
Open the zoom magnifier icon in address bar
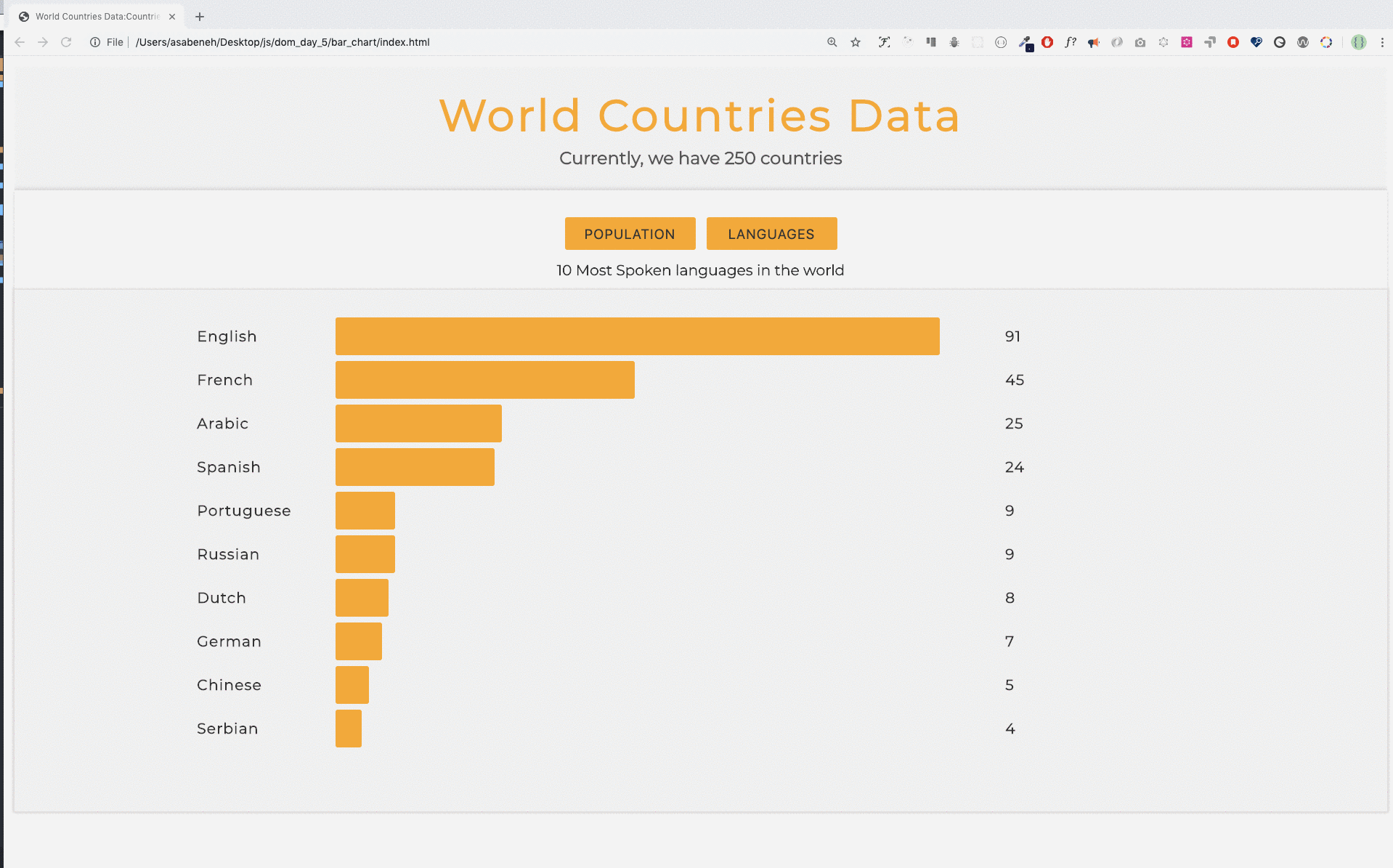[832, 42]
